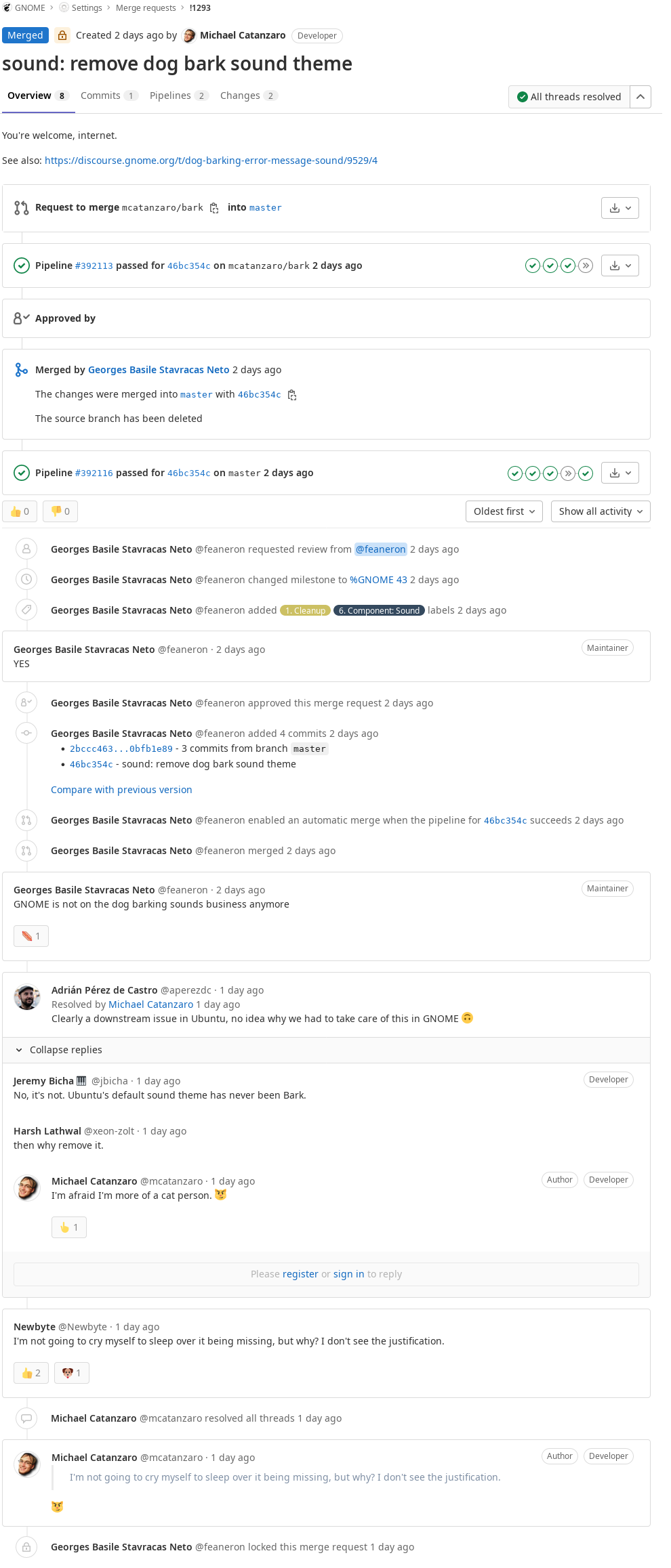The width and height of the screenshot is (671, 1568).
Task: Click thumbs down award button showing 0
Action: point(60,511)
